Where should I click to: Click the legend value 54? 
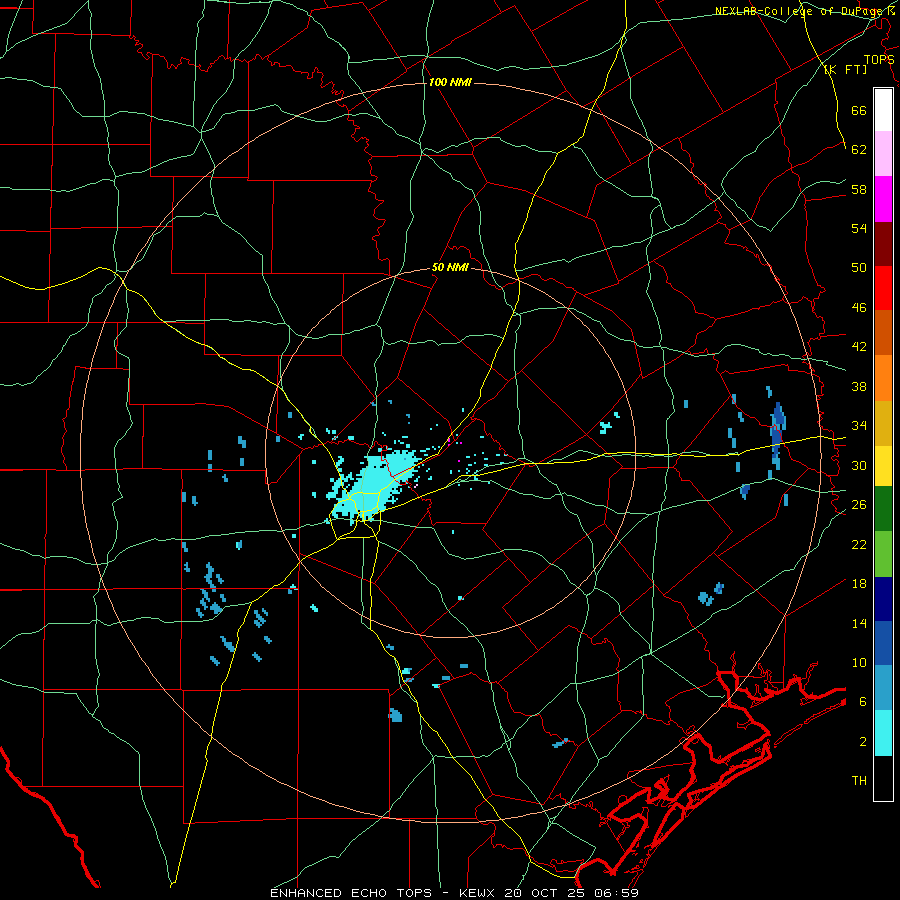[x=859, y=228]
